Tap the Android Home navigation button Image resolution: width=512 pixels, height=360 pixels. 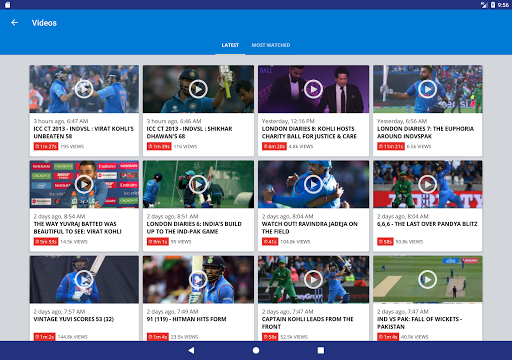tap(256, 350)
